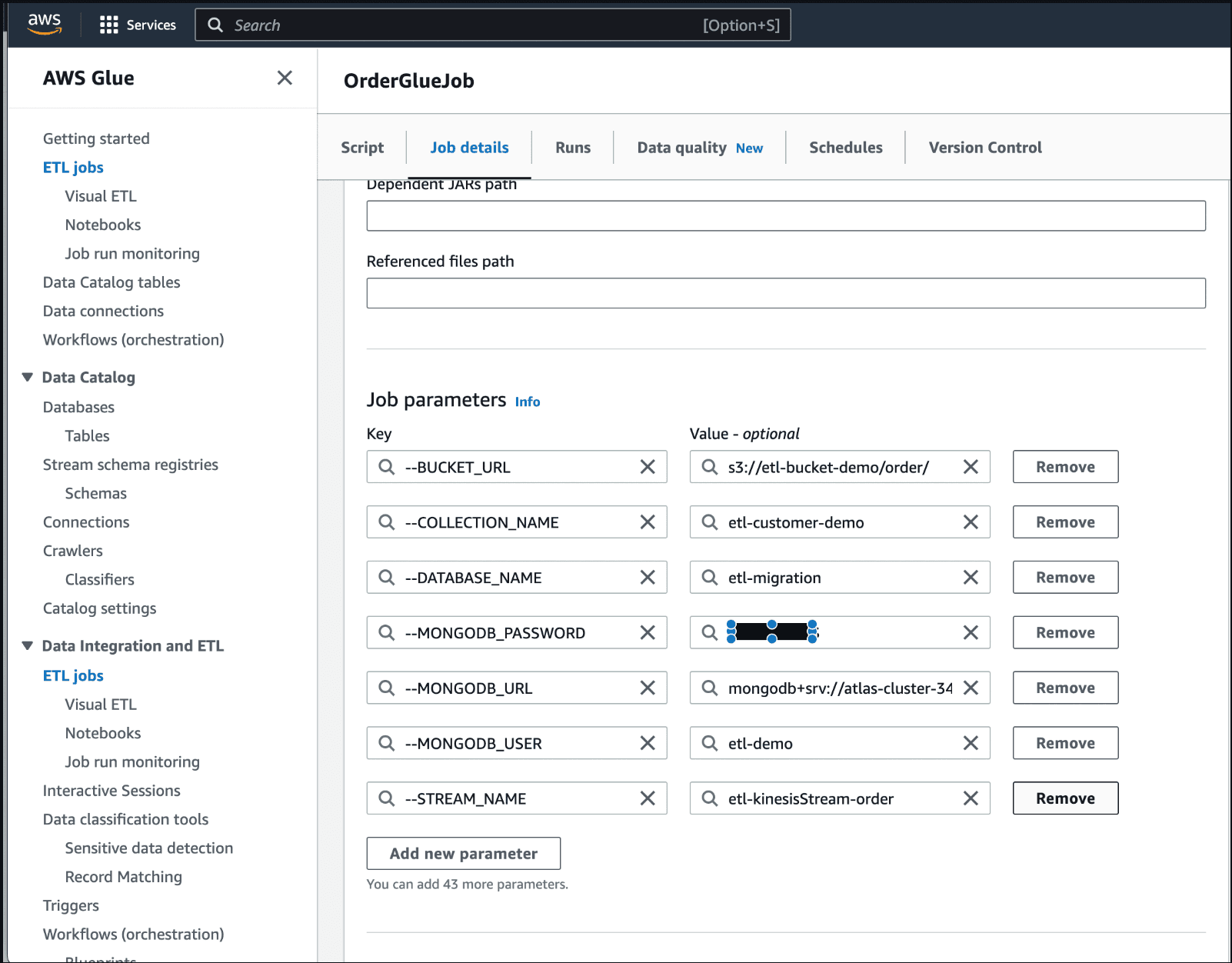
Task: Click the search icon in --COLLECTION_NAME field
Action: (387, 522)
